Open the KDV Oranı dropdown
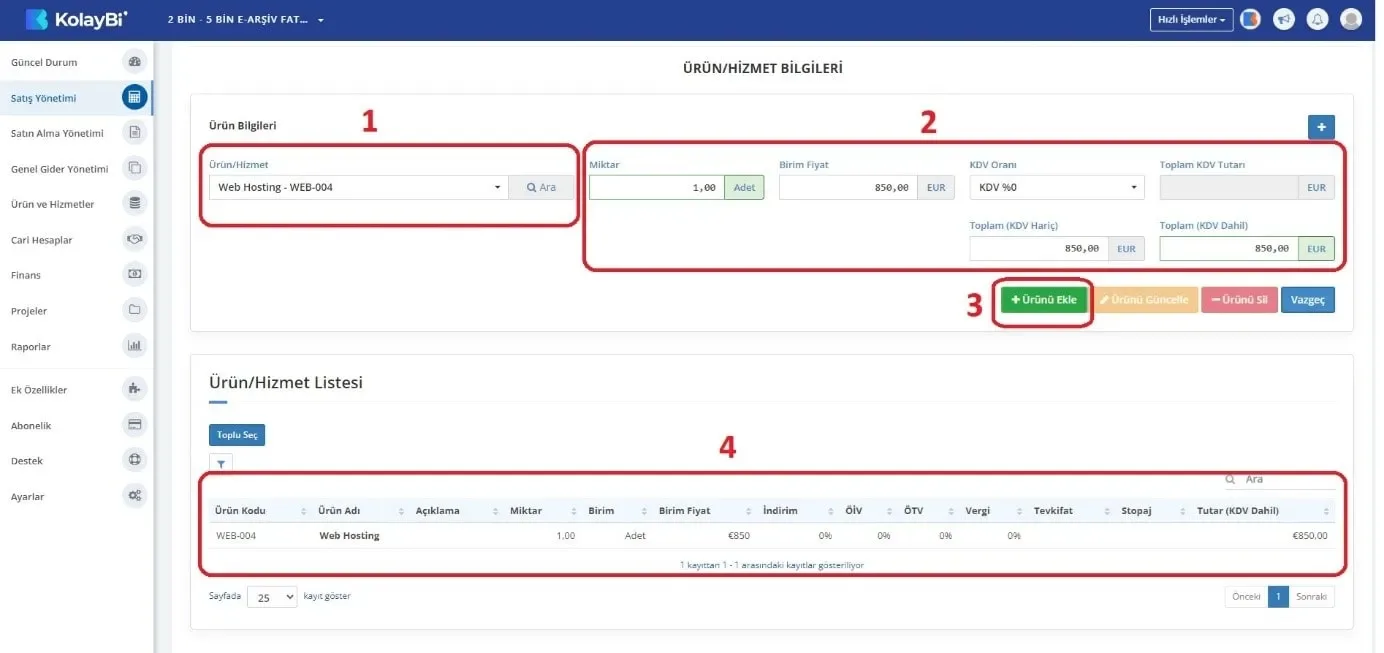 click(x=1057, y=187)
